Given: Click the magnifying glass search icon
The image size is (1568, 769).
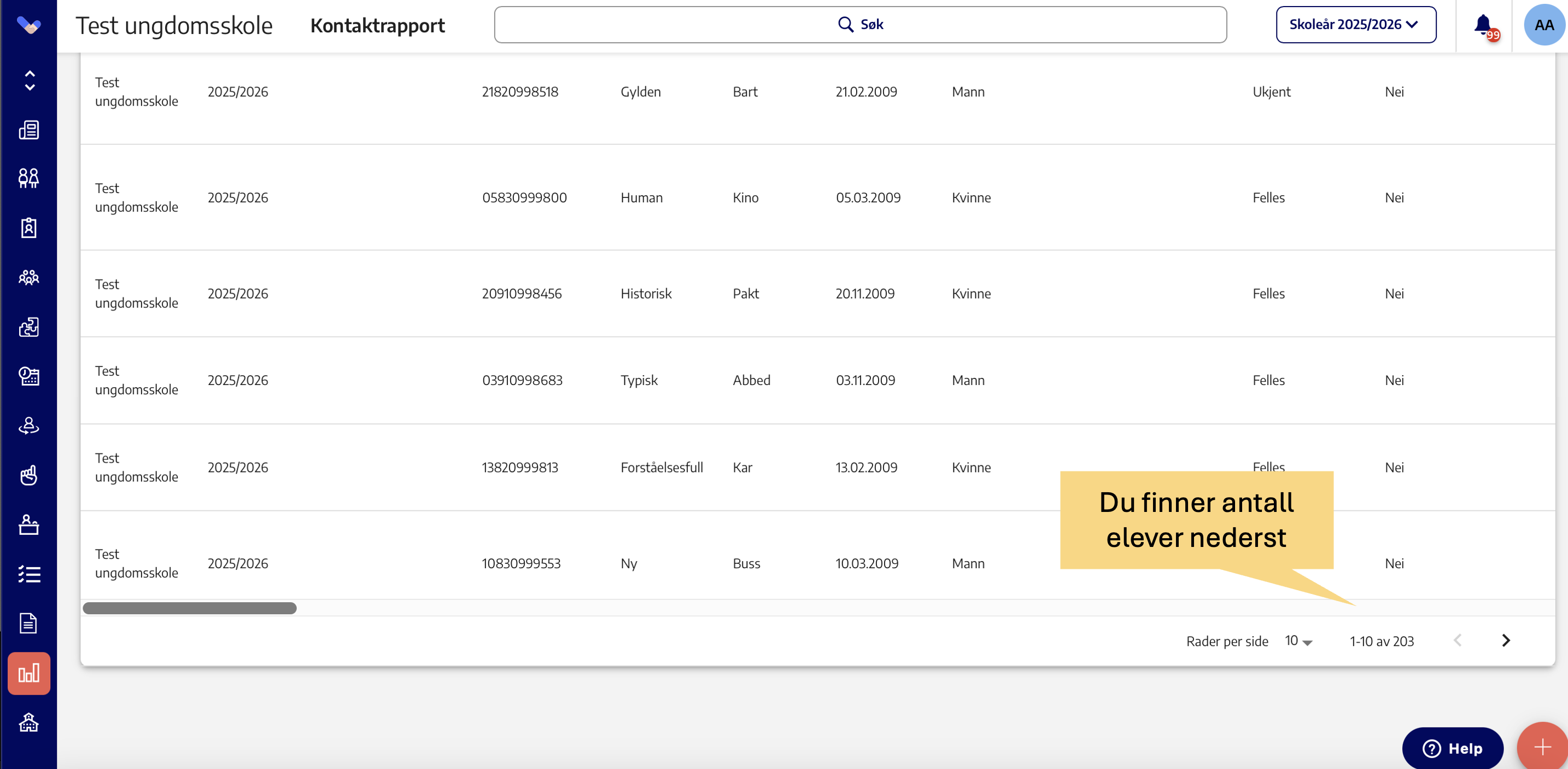Looking at the screenshot, I should [x=845, y=25].
